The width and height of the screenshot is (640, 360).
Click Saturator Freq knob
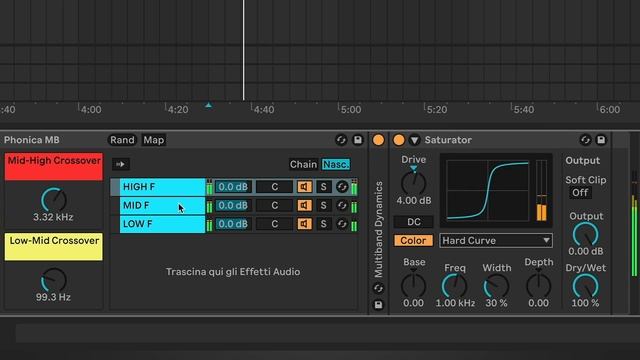454,285
